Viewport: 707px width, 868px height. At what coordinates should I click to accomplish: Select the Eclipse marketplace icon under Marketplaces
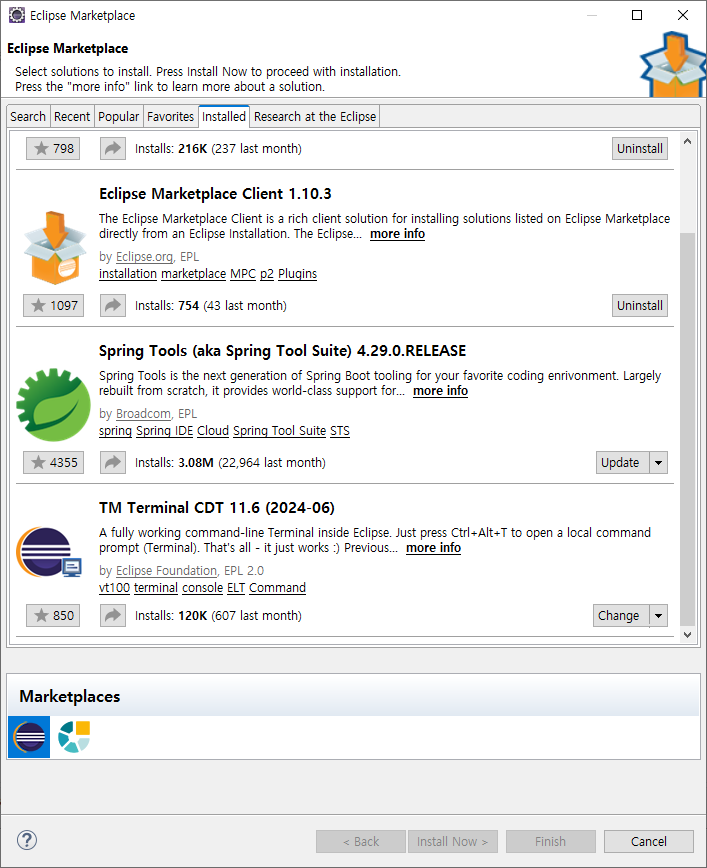click(x=29, y=737)
